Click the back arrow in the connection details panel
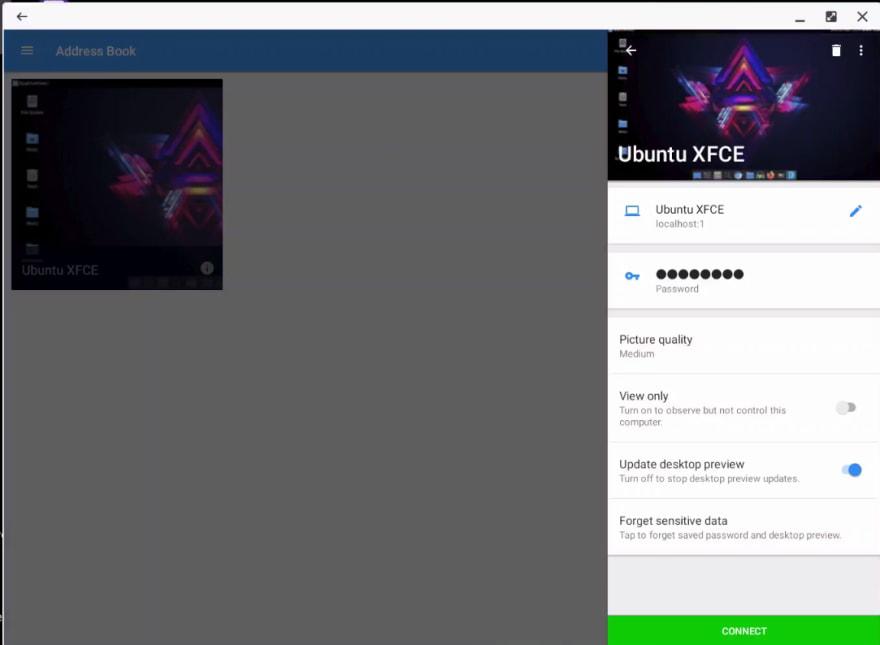 (630, 49)
